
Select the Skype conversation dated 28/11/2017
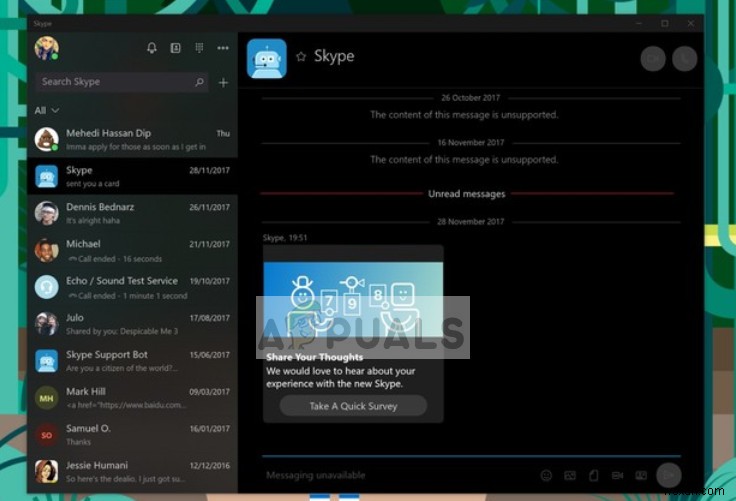click(x=132, y=177)
